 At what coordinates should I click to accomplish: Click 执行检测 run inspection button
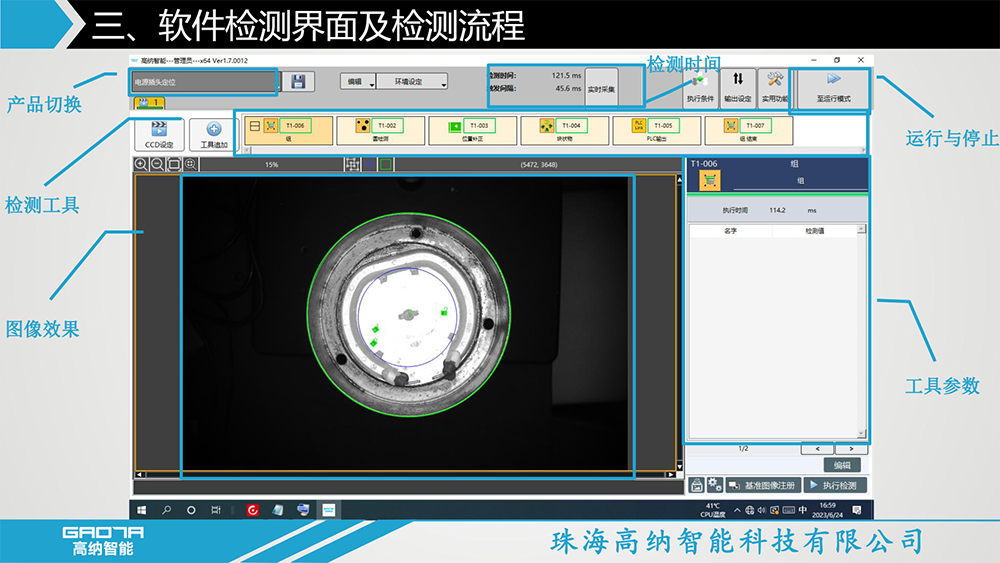[835, 485]
